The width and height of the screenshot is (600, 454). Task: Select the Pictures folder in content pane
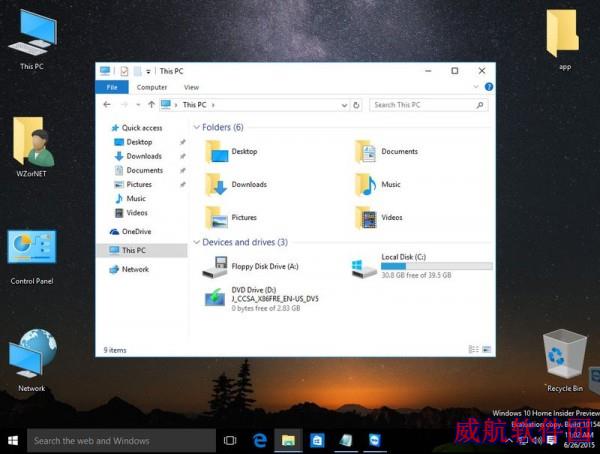pyautogui.click(x=231, y=217)
